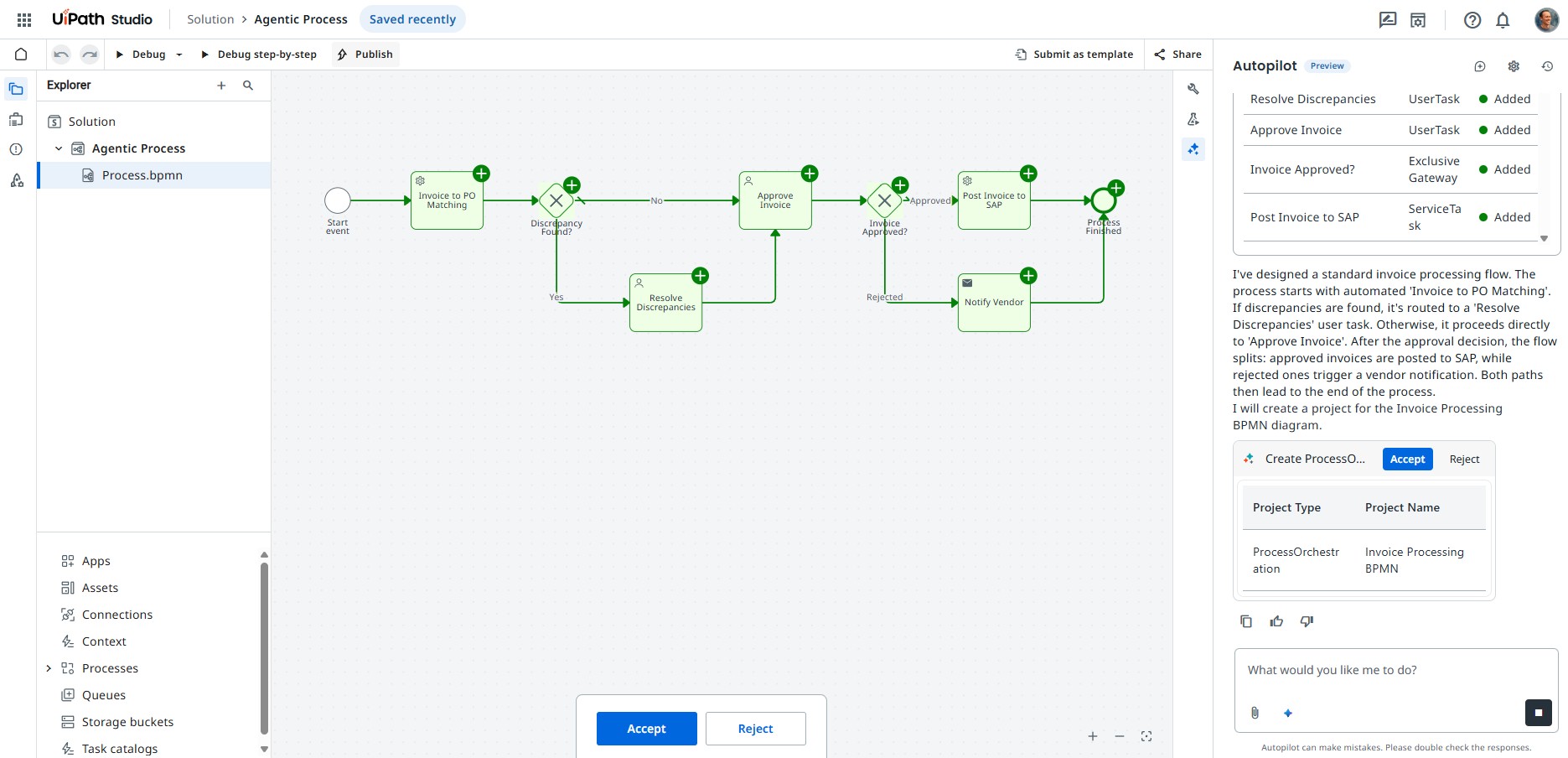This screenshot has width=1568, height=758.
Task: Open the Debug options dropdown arrow
Action: tap(179, 55)
